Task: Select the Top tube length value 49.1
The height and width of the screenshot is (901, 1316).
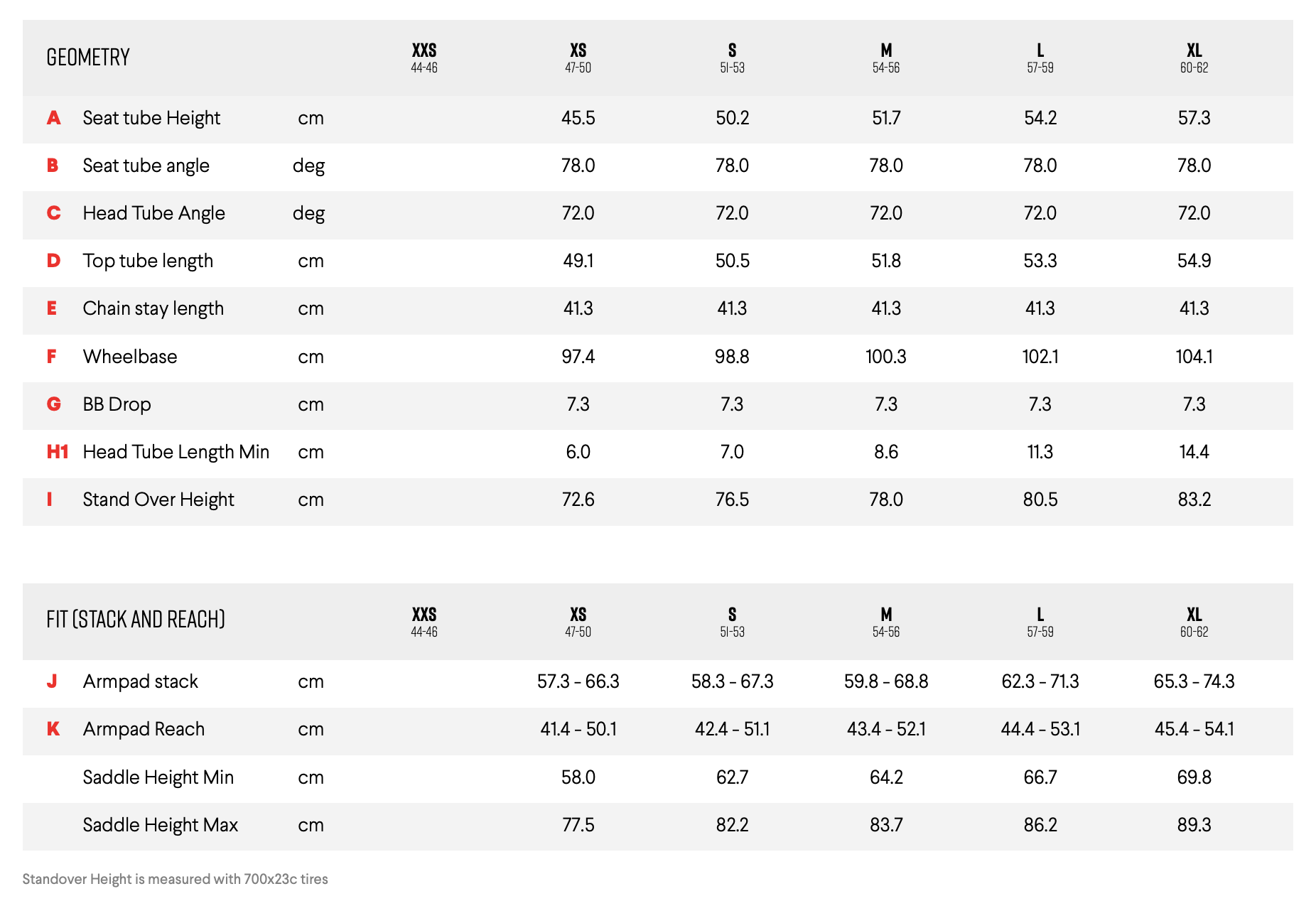Action: point(578,261)
